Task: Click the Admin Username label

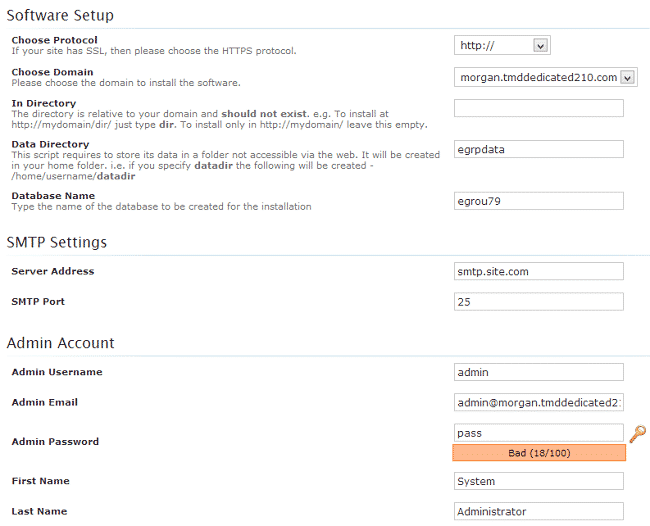Action: 57,372
